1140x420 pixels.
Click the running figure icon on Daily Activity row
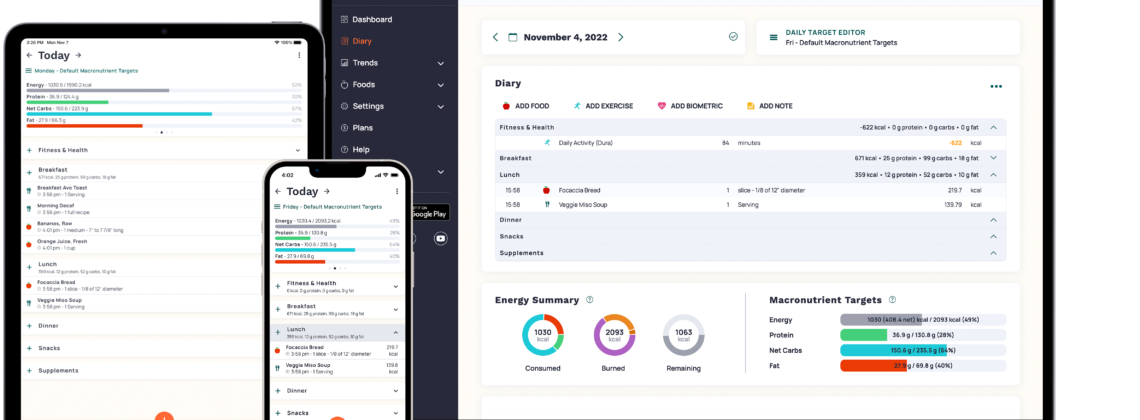point(547,143)
